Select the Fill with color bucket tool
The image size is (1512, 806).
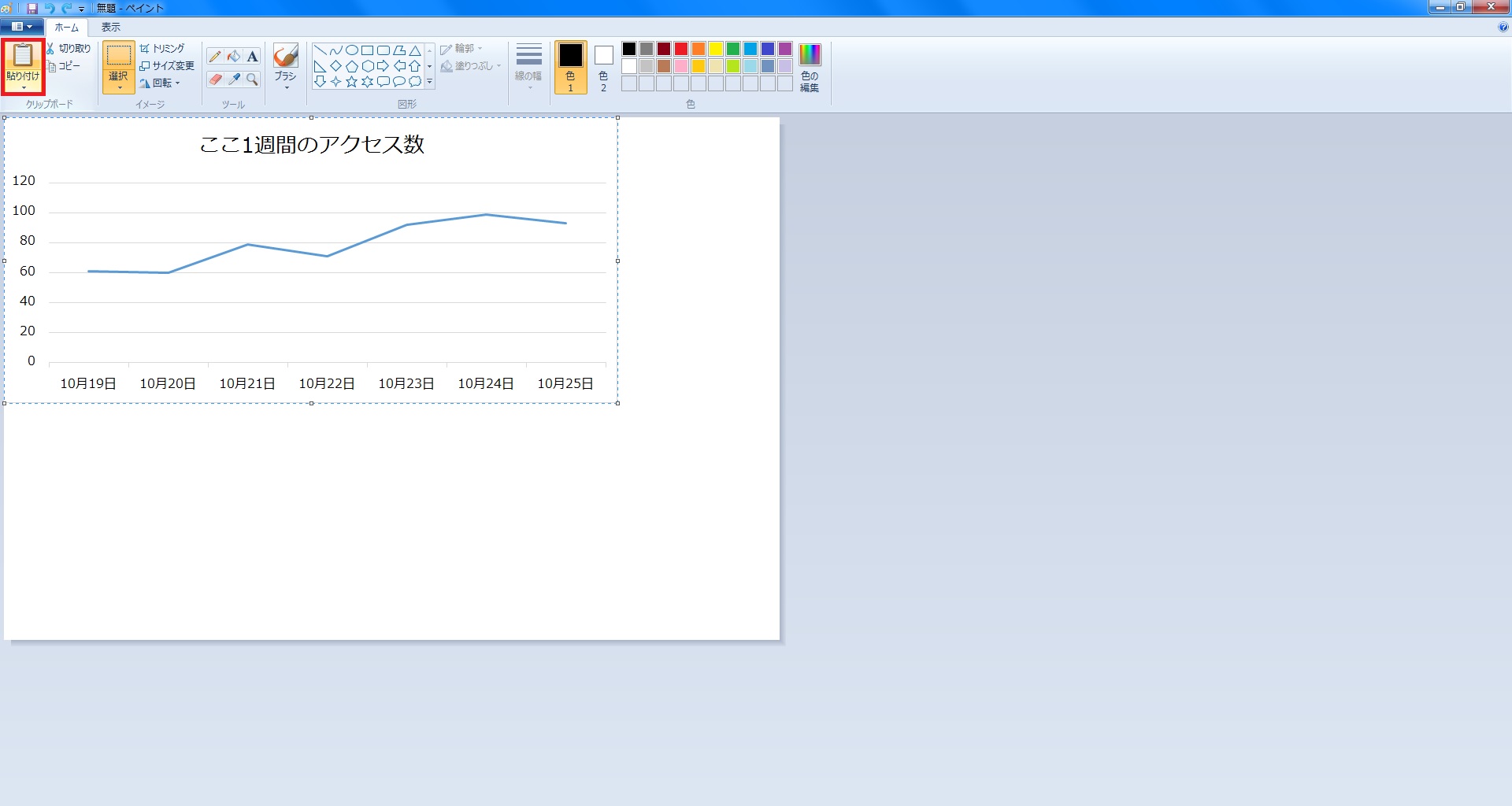coord(234,57)
